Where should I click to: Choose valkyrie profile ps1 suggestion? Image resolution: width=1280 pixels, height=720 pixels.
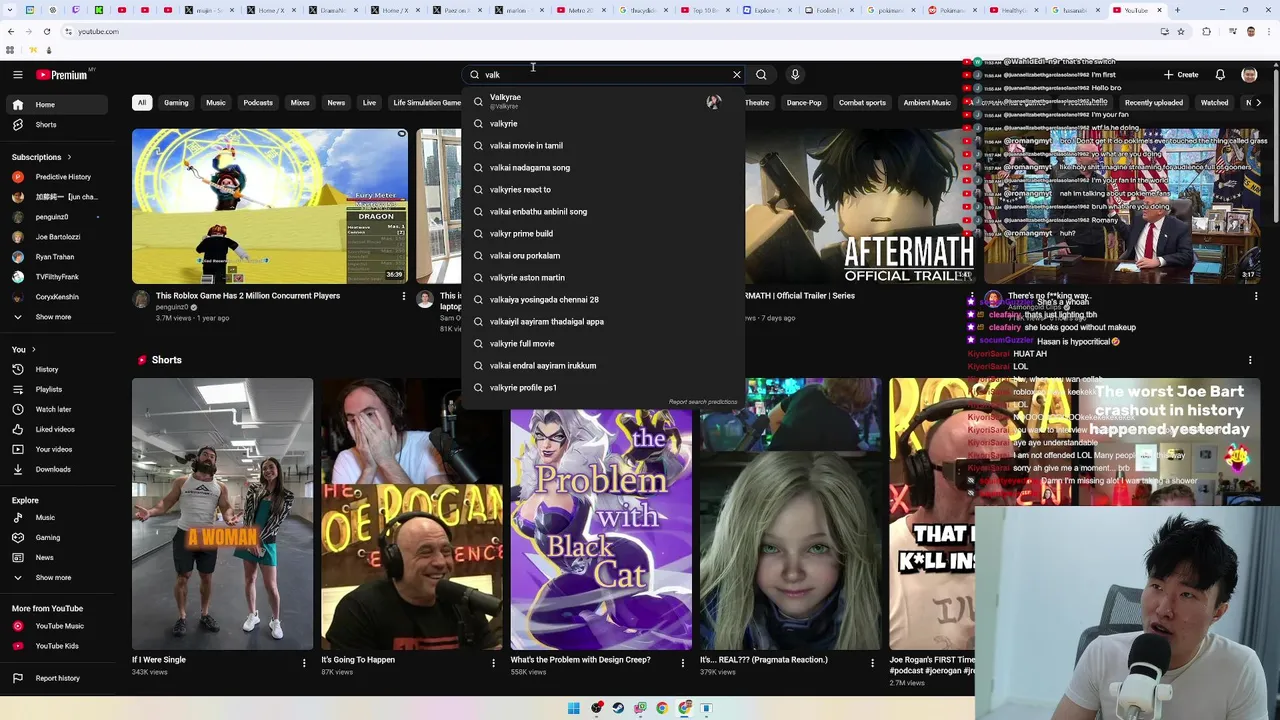[603, 388]
